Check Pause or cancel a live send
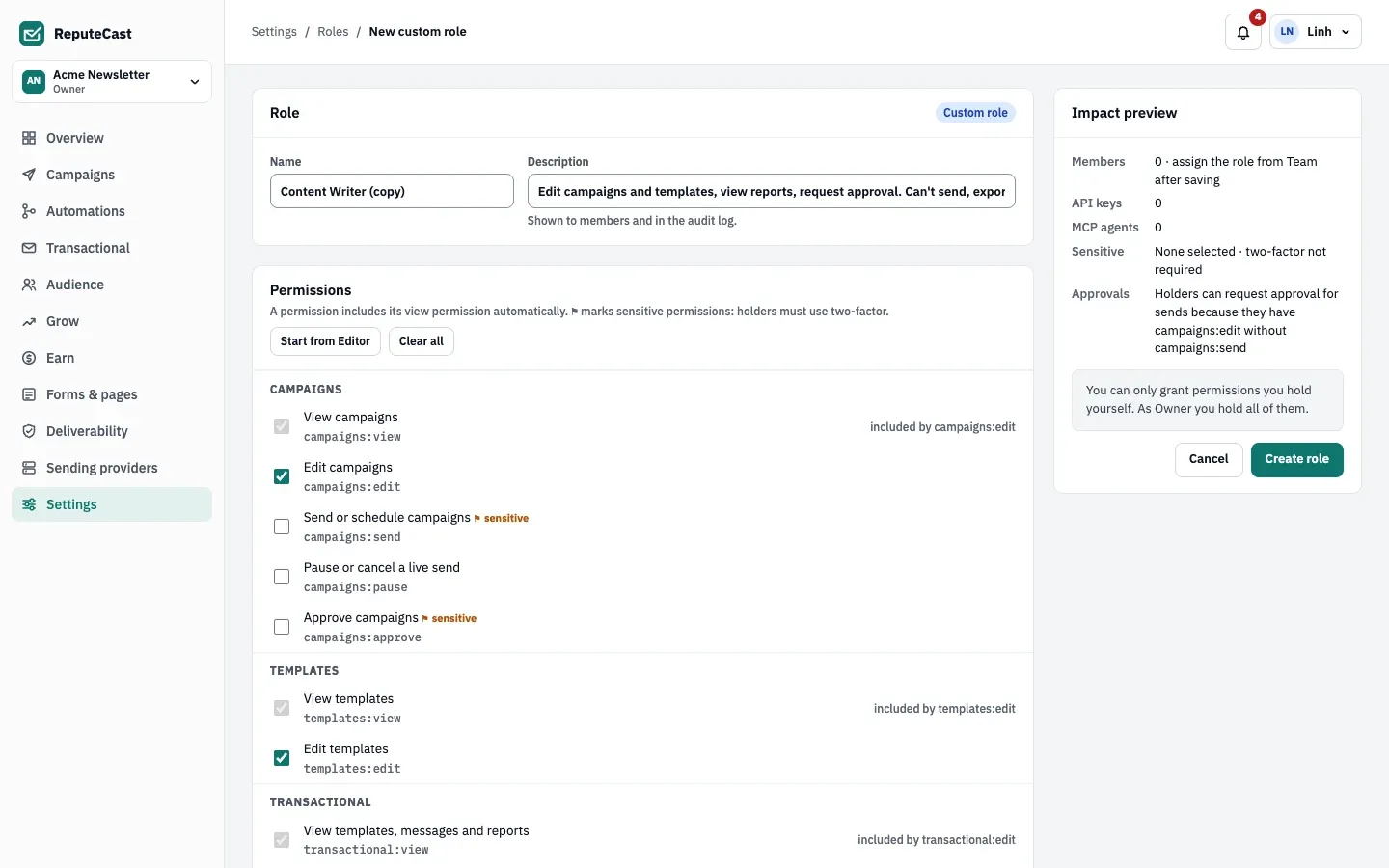 pyautogui.click(x=282, y=577)
